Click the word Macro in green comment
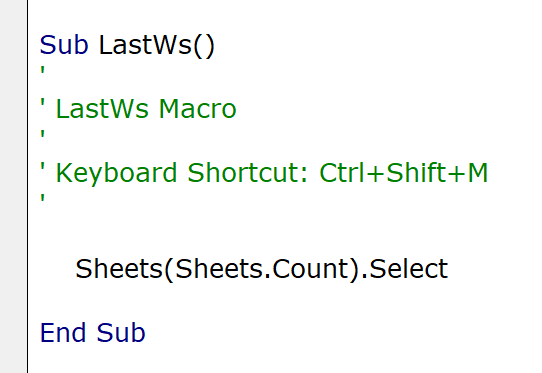542x373 pixels. [x=197, y=109]
